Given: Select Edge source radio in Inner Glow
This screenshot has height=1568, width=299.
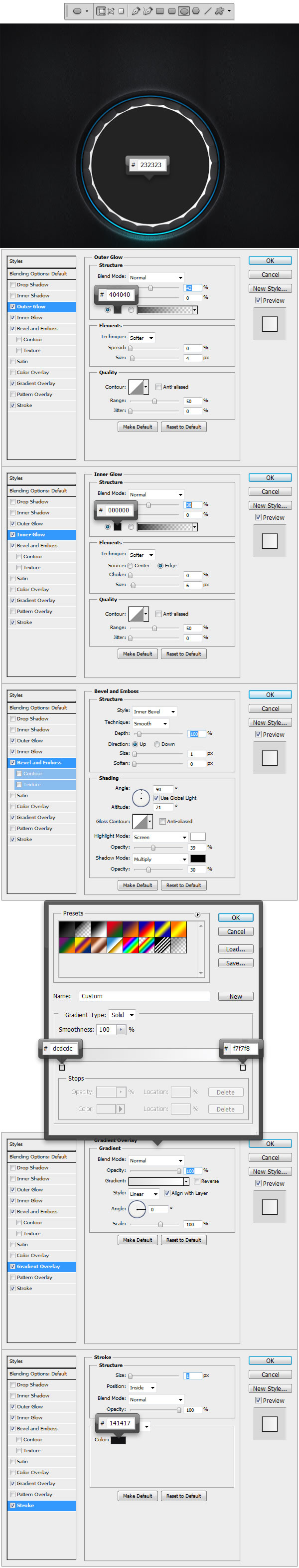Looking at the screenshot, I should (x=160, y=565).
